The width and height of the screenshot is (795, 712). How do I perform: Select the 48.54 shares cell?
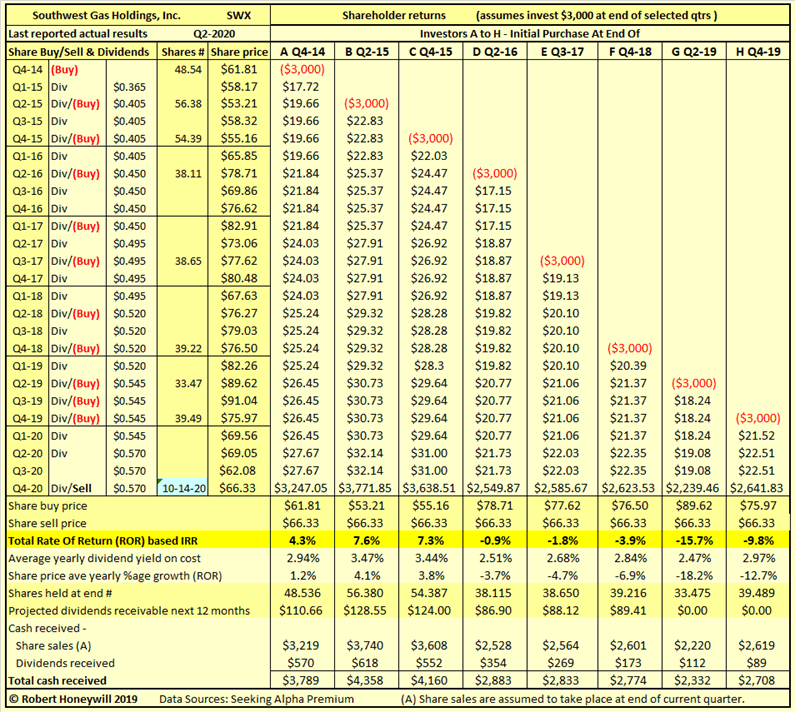click(x=188, y=69)
